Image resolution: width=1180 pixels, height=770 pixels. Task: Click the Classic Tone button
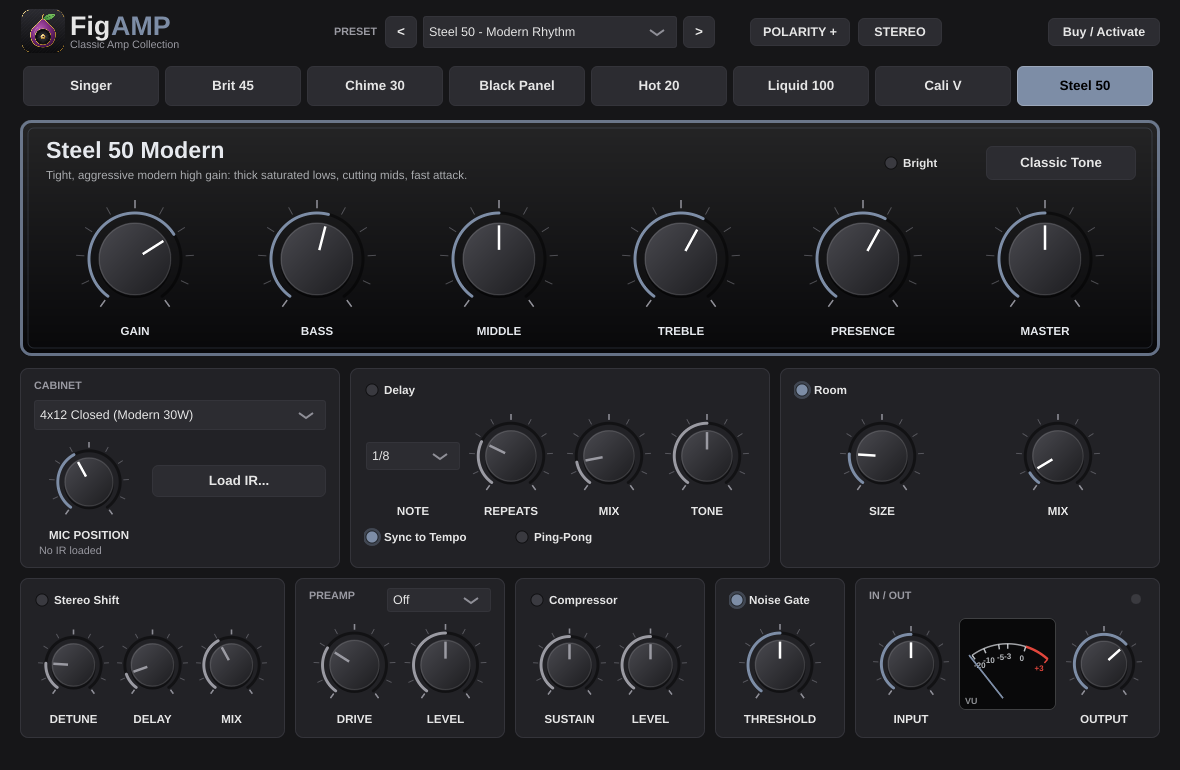click(1060, 163)
